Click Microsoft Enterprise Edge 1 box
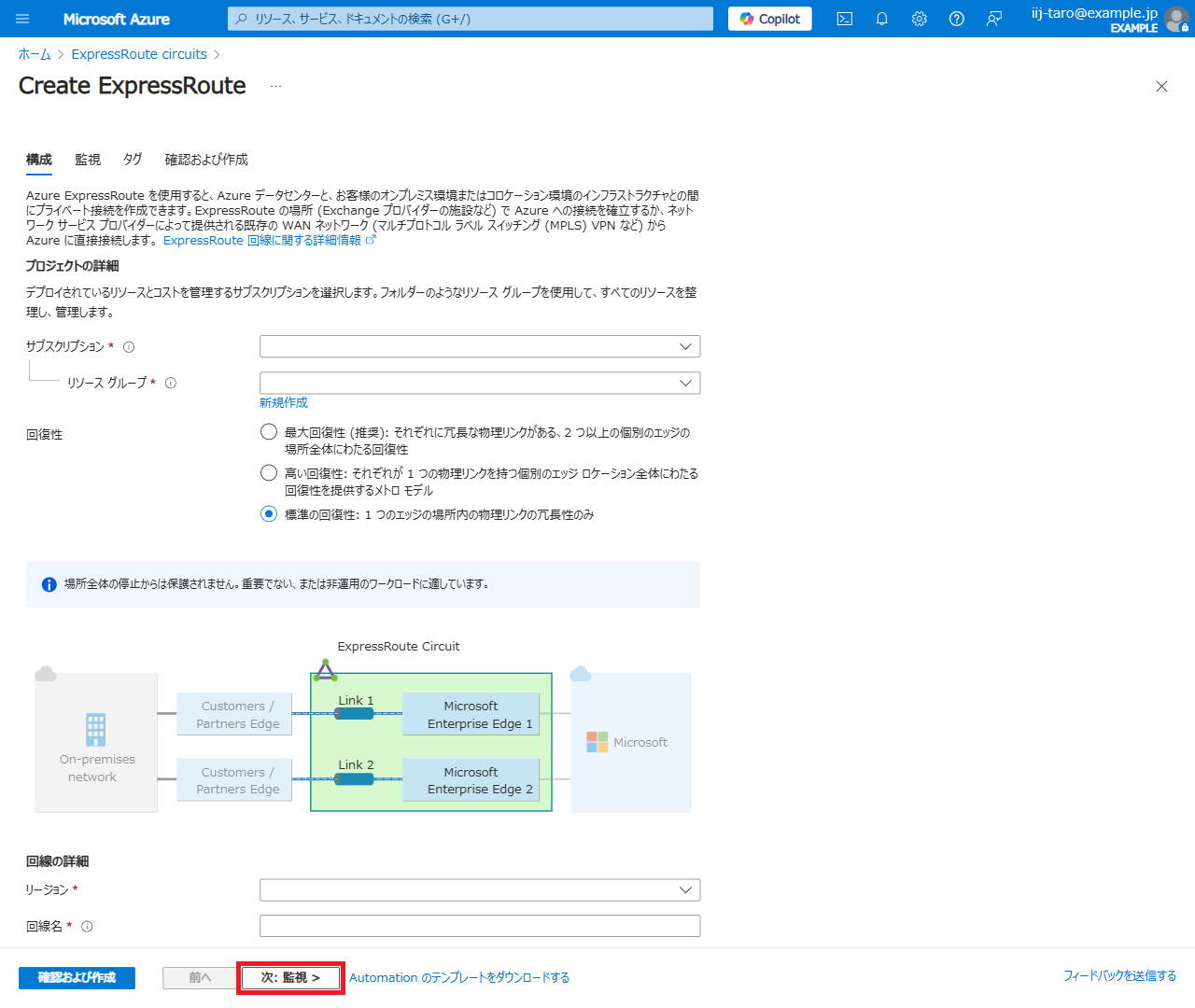 471,714
